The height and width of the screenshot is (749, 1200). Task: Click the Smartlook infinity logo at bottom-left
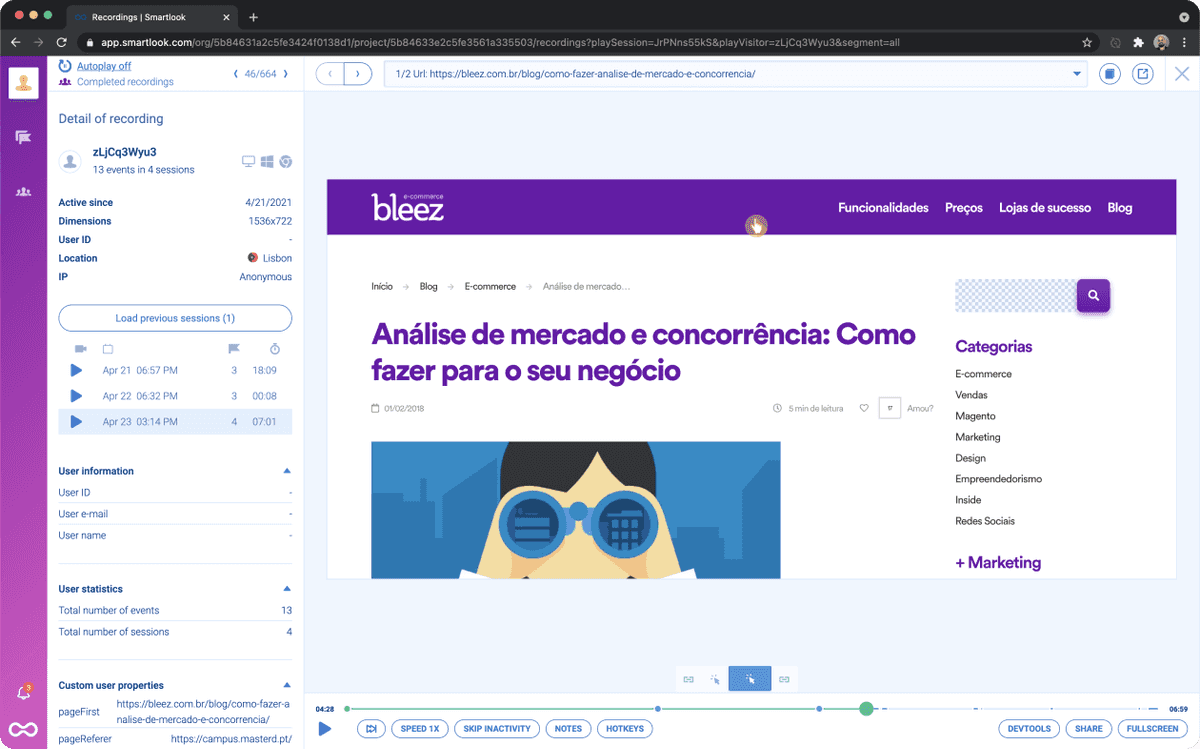tap(24, 730)
